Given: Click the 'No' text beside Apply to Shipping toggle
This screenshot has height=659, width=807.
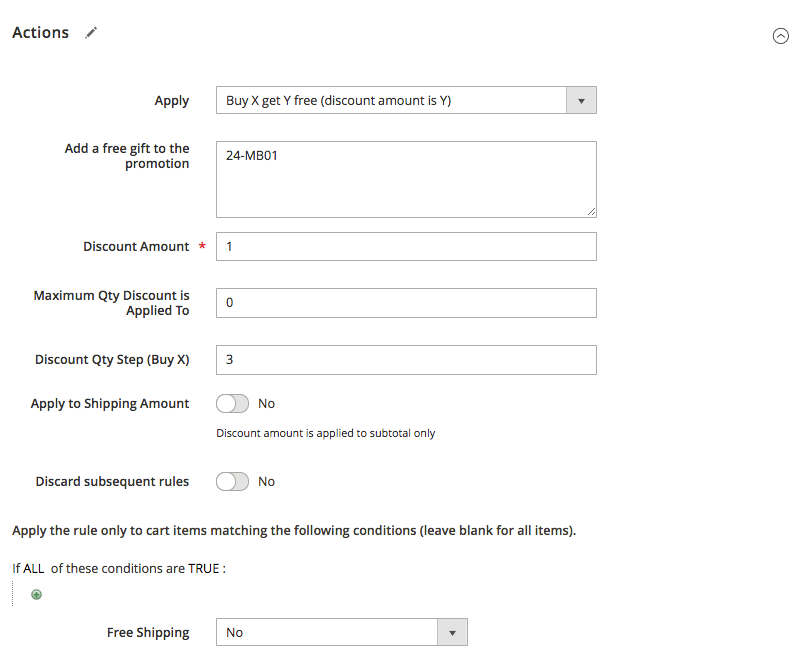Looking at the screenshot, I should point(266,404).
